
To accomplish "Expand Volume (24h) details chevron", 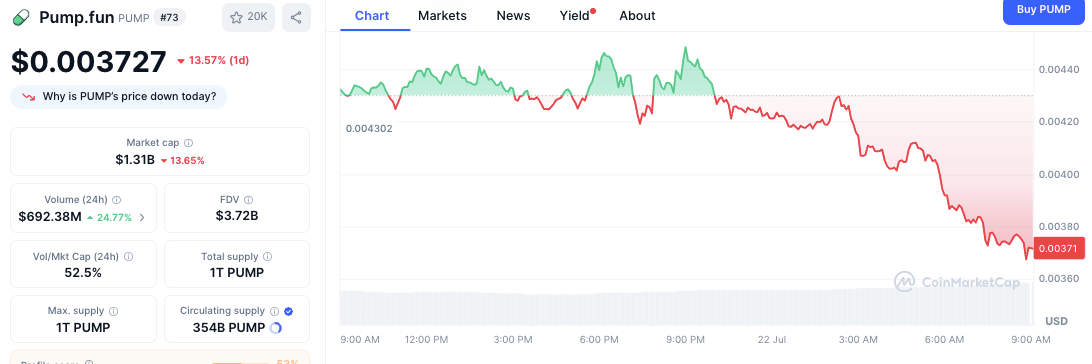I will point(142,217).
